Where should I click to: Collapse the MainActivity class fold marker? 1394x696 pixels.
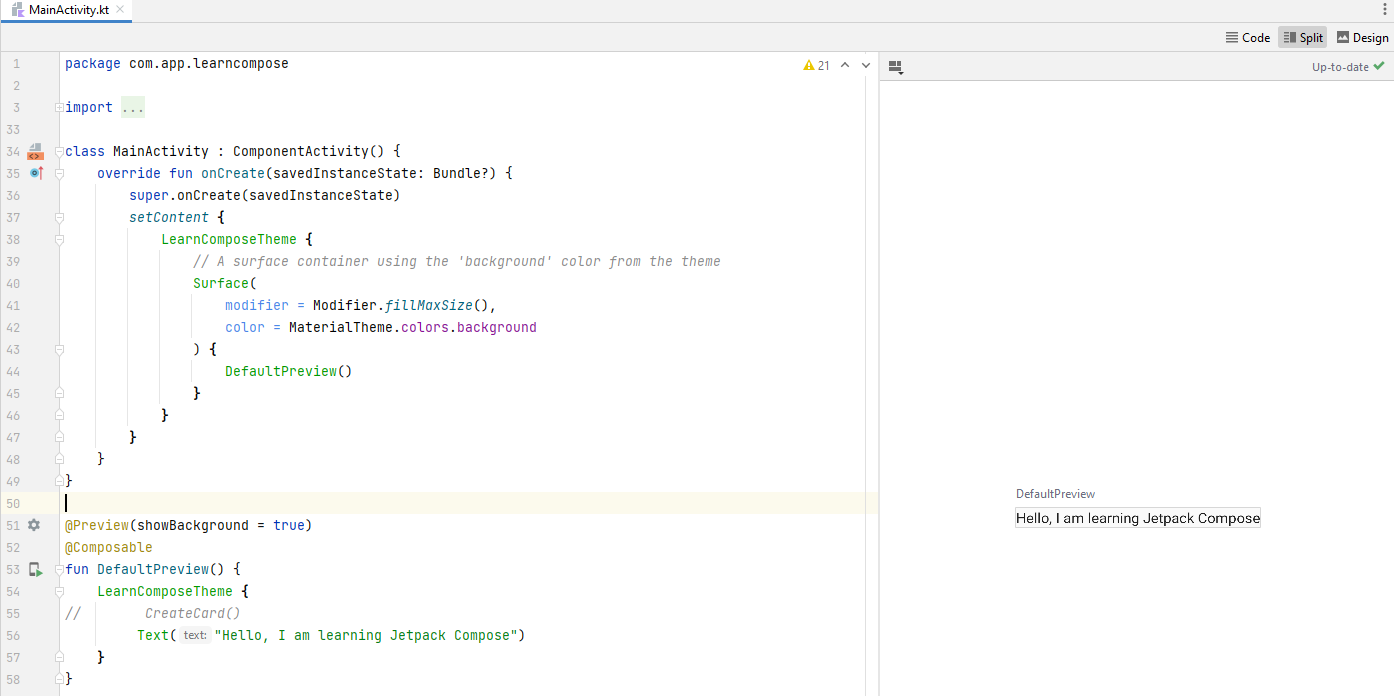coord(59,151)
